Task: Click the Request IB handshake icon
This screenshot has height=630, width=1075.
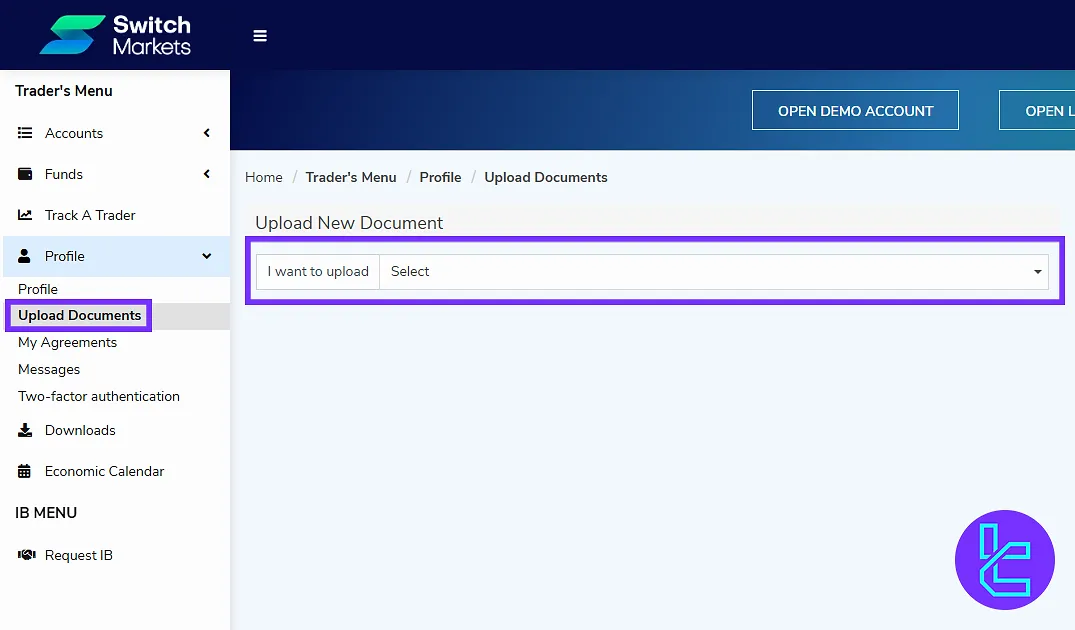Action: pyautogui.click(x=26, y=555)
